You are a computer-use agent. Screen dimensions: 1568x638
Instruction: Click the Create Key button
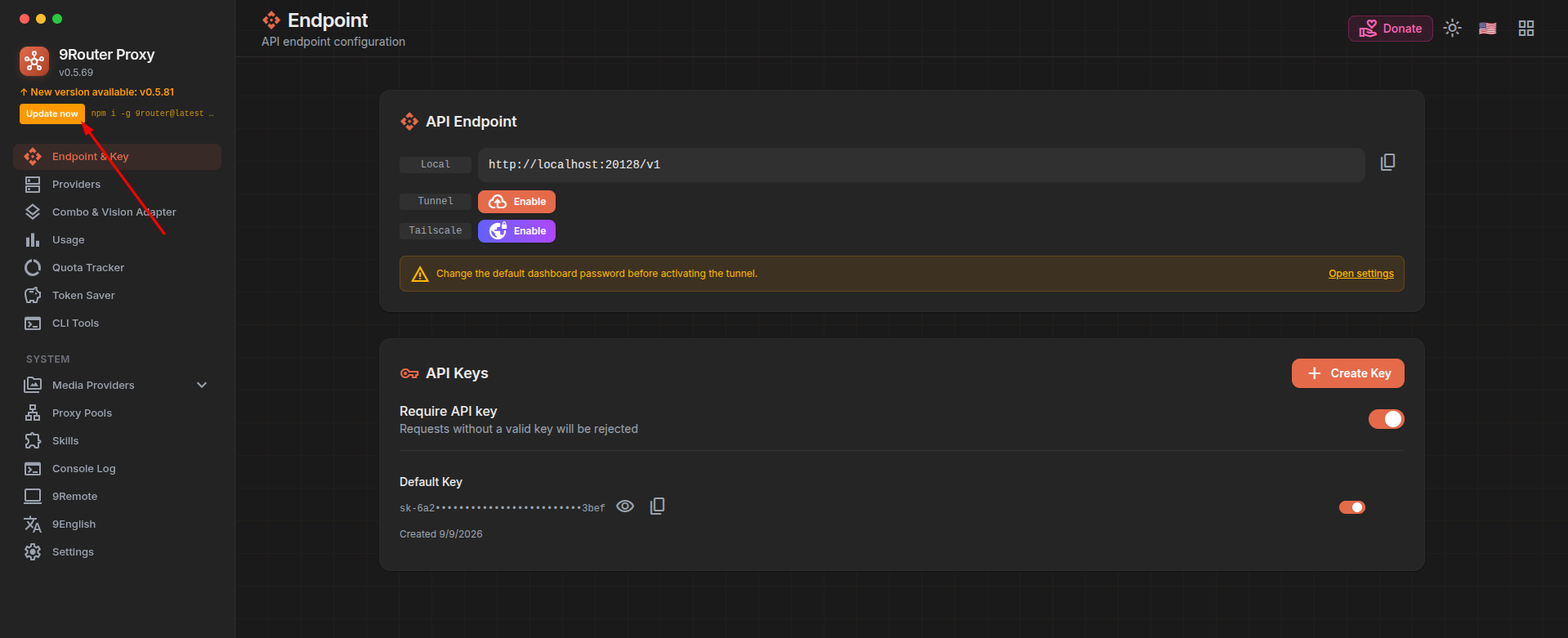point(1348,373)
